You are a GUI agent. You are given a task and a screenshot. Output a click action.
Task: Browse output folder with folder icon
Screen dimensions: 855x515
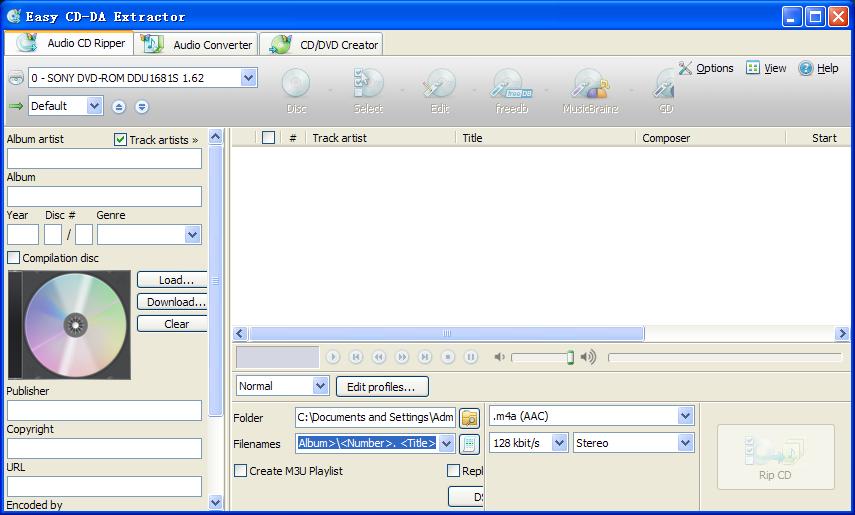click(469, 418)
